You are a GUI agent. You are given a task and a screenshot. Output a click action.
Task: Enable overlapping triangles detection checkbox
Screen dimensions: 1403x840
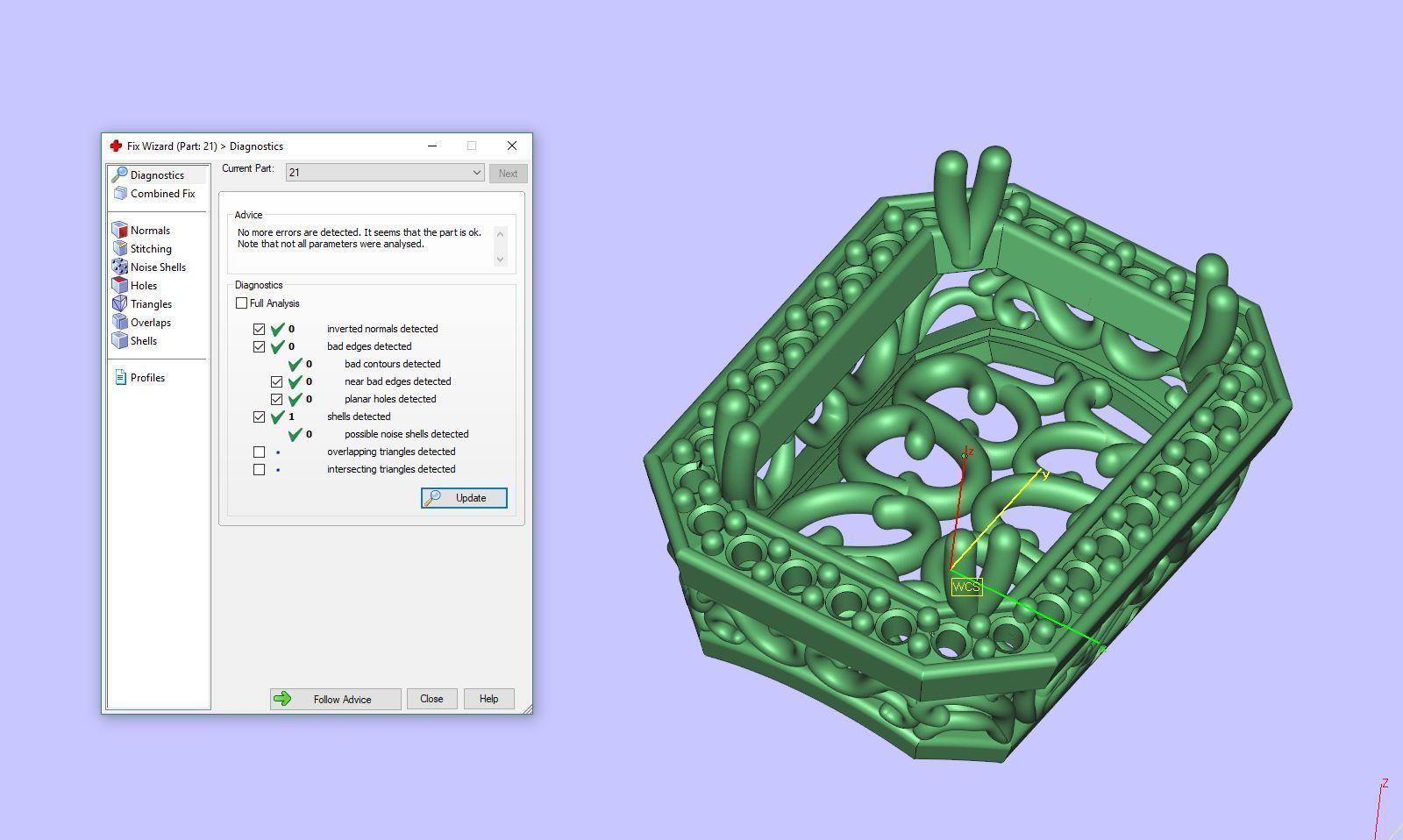click(260, 452)
